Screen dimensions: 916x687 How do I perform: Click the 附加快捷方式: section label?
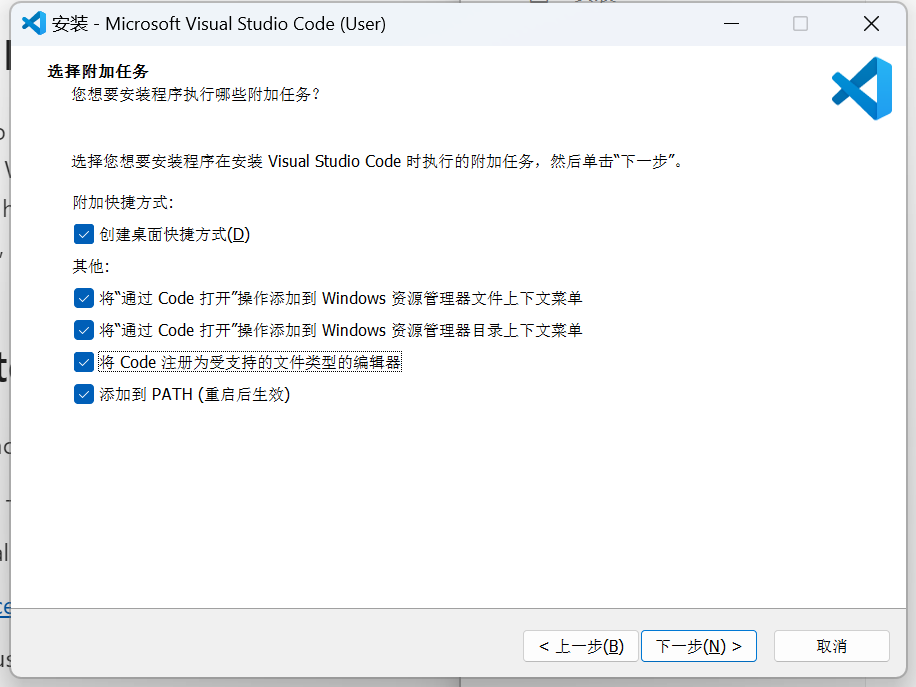tap(123, 202)
